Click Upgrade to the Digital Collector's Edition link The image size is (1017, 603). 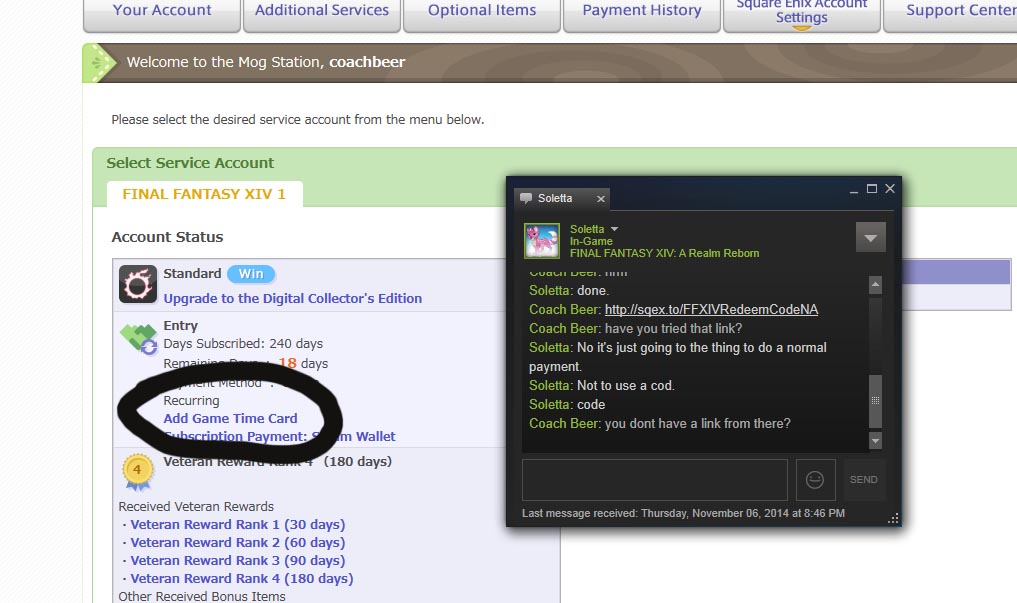(293, 298)
